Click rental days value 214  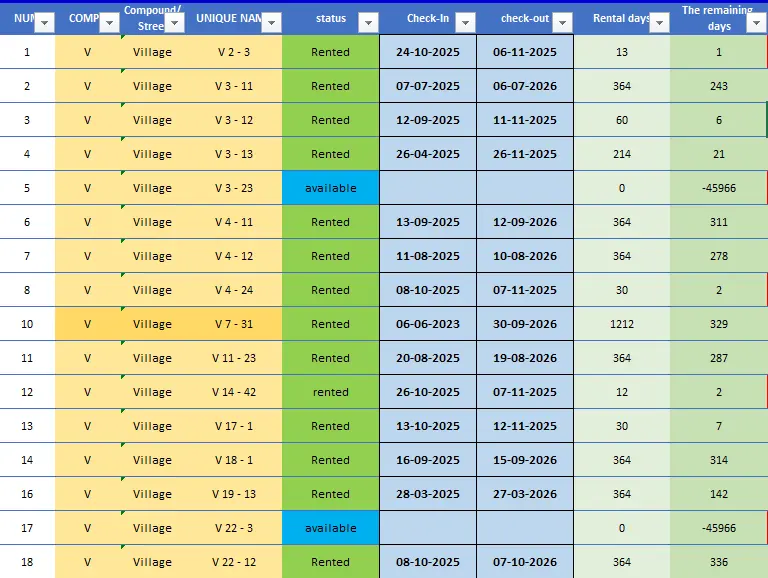pyautogui.click(x=622, y=154)
